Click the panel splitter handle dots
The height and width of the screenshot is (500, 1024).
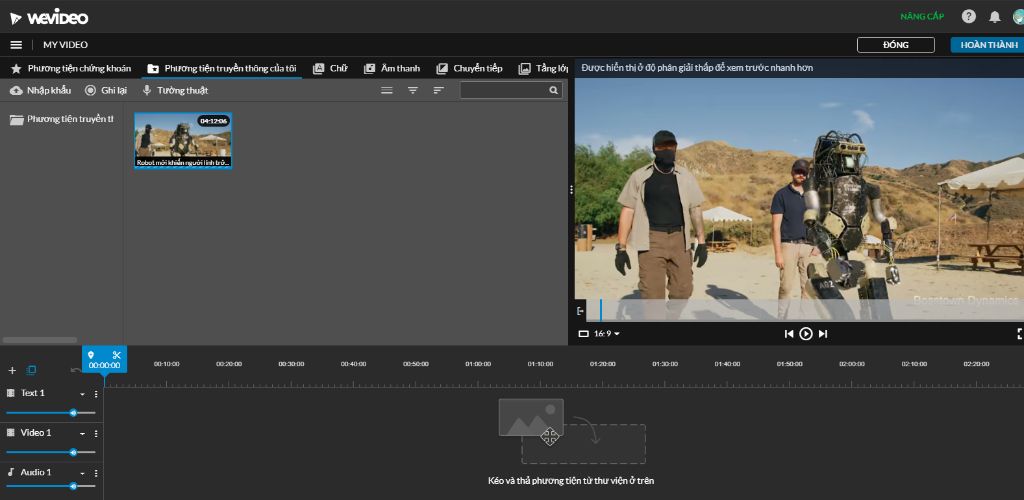(571, 190)
